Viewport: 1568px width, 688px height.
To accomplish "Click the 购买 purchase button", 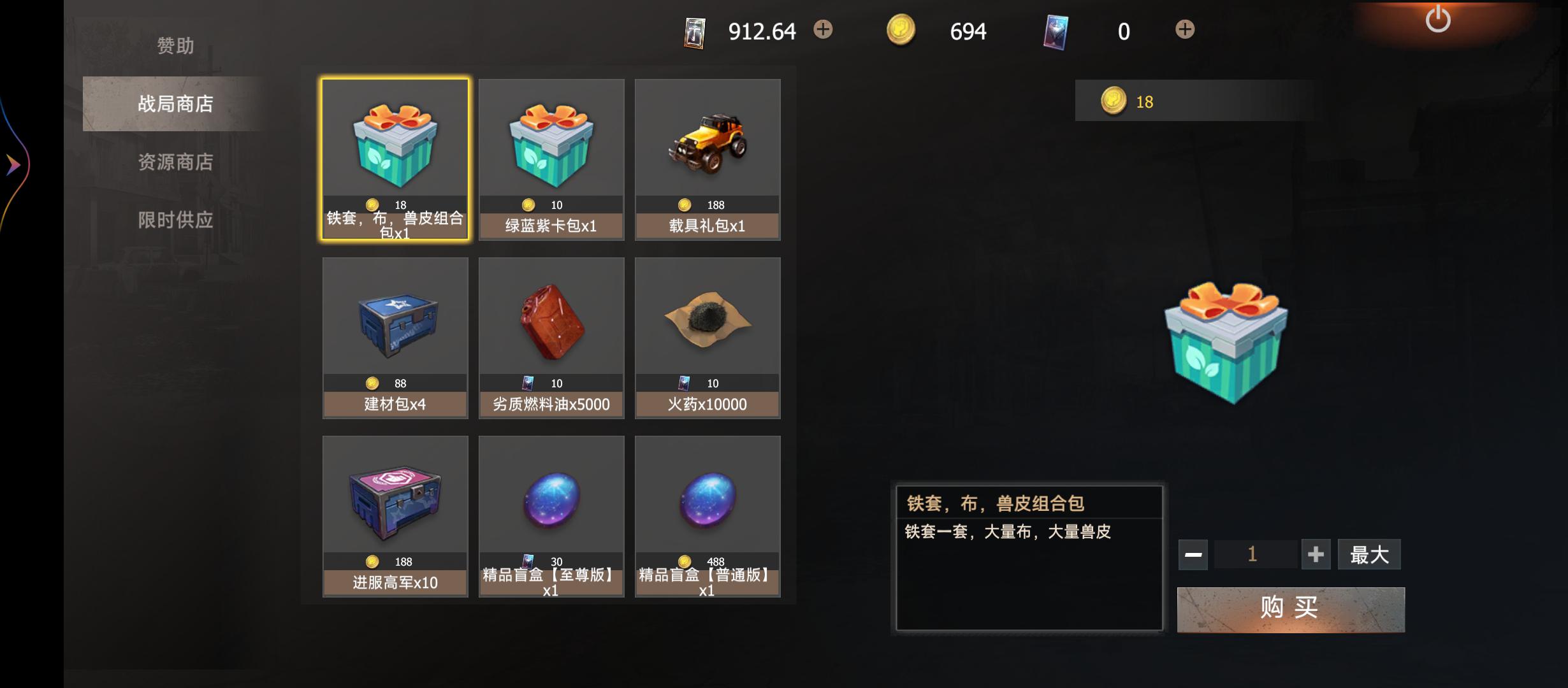I will click(1291, 609).
